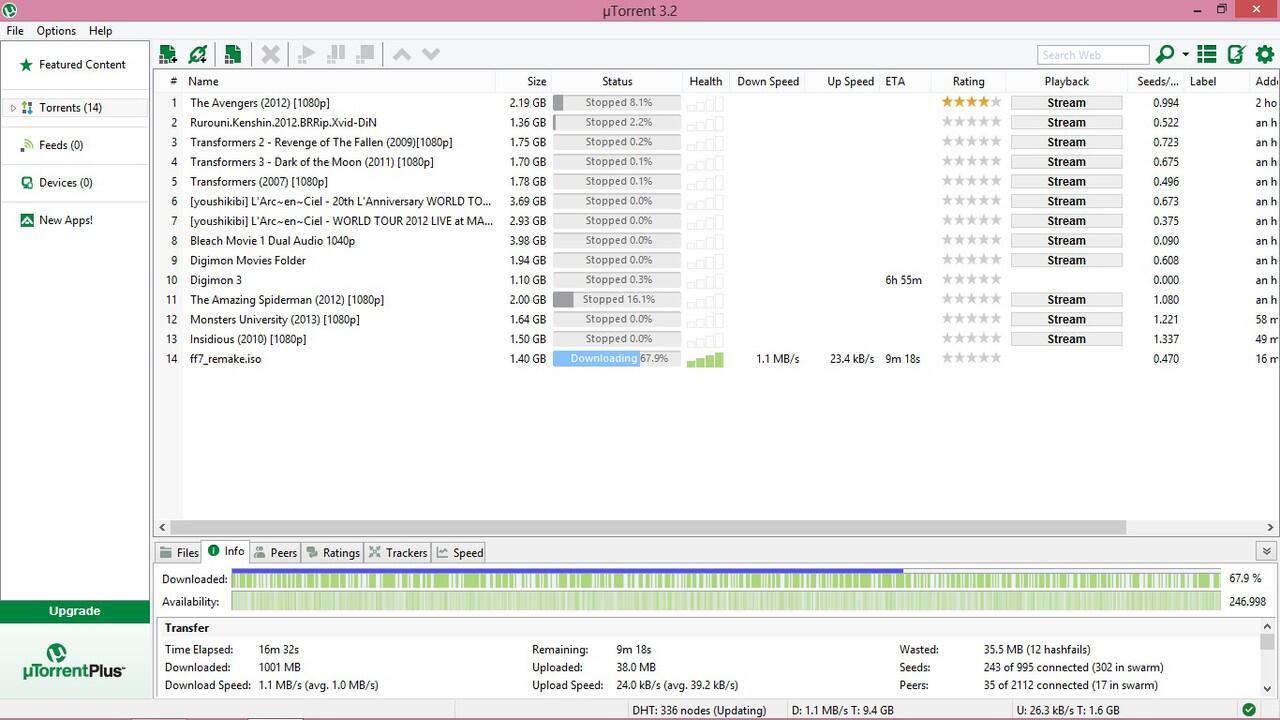Viewport: 1280px width, 720px height.
Task: Click the Add Torrent toolbar icon
Action: (x=168, y=54)
